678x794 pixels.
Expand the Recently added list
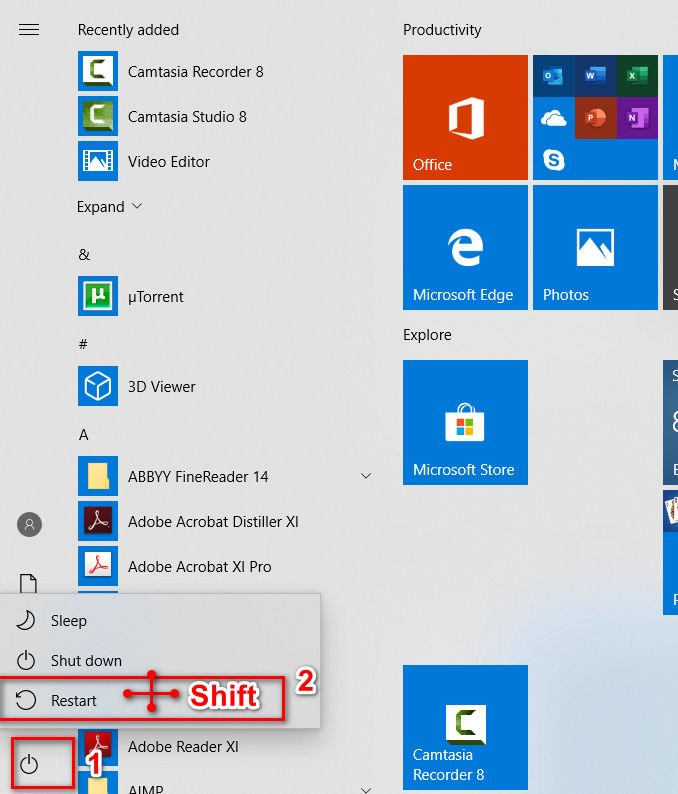[x=109, y=207]
